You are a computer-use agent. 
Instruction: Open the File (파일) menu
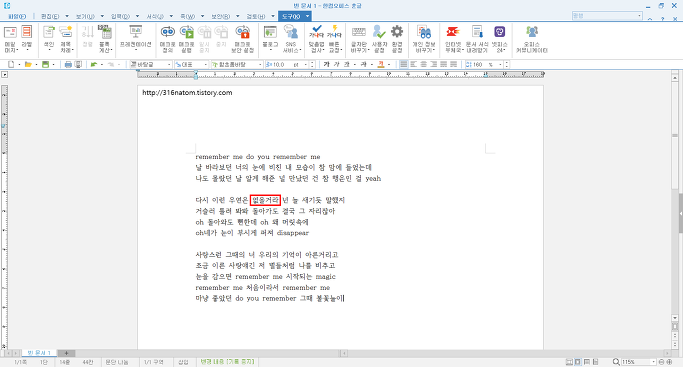tap(17, 16)
